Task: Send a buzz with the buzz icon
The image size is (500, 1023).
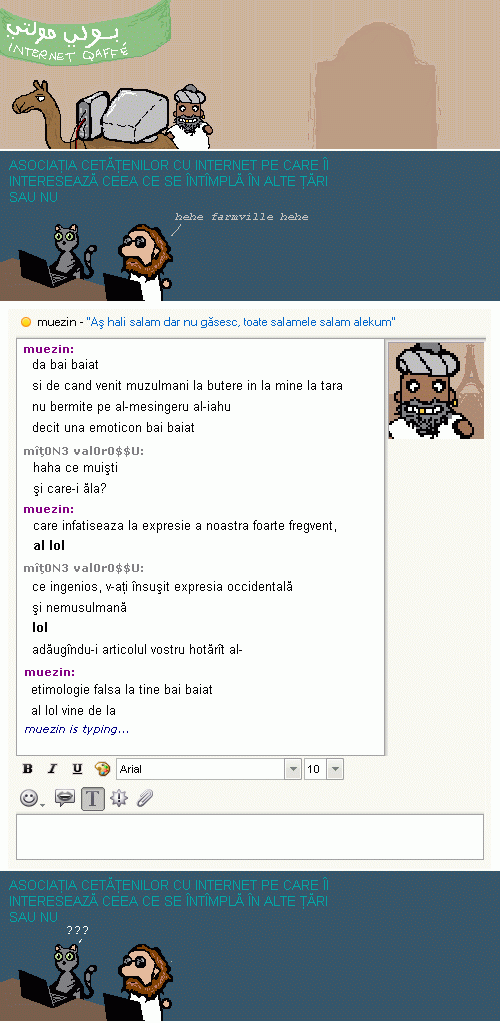Action: coord(118,798)
